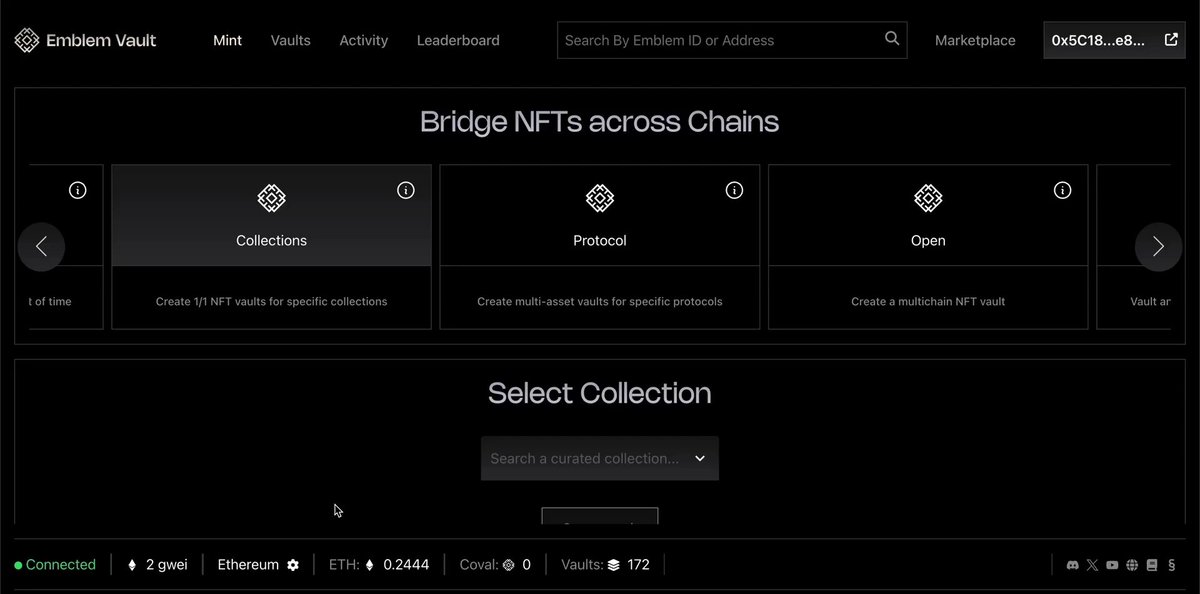Focus Search By Emblem ID or Address field
The width and height of the screenshot is (1200, 594).
pyautogui.click(x=732, y=40)
